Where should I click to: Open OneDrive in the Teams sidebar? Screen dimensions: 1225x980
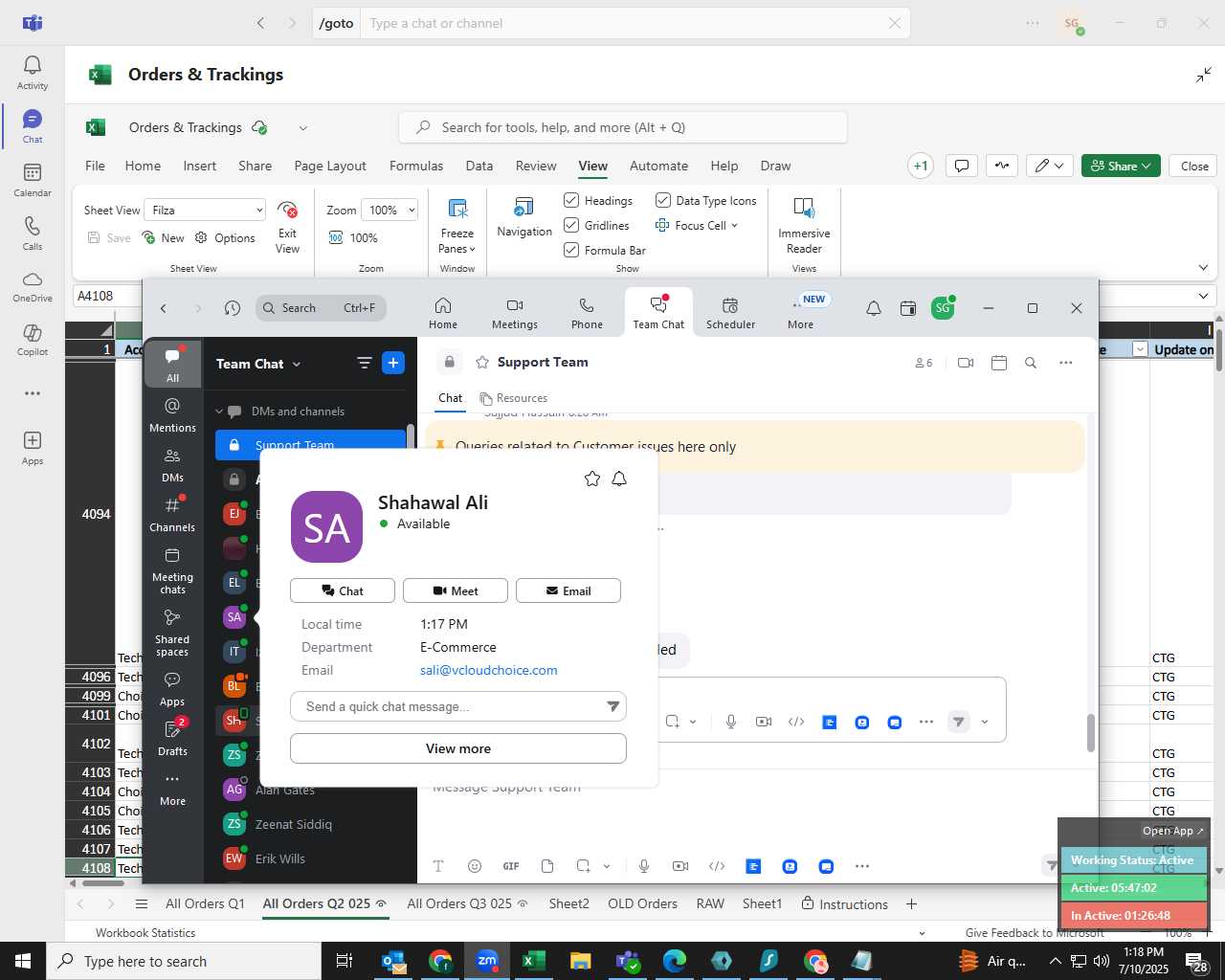click(x=32, y=286)
